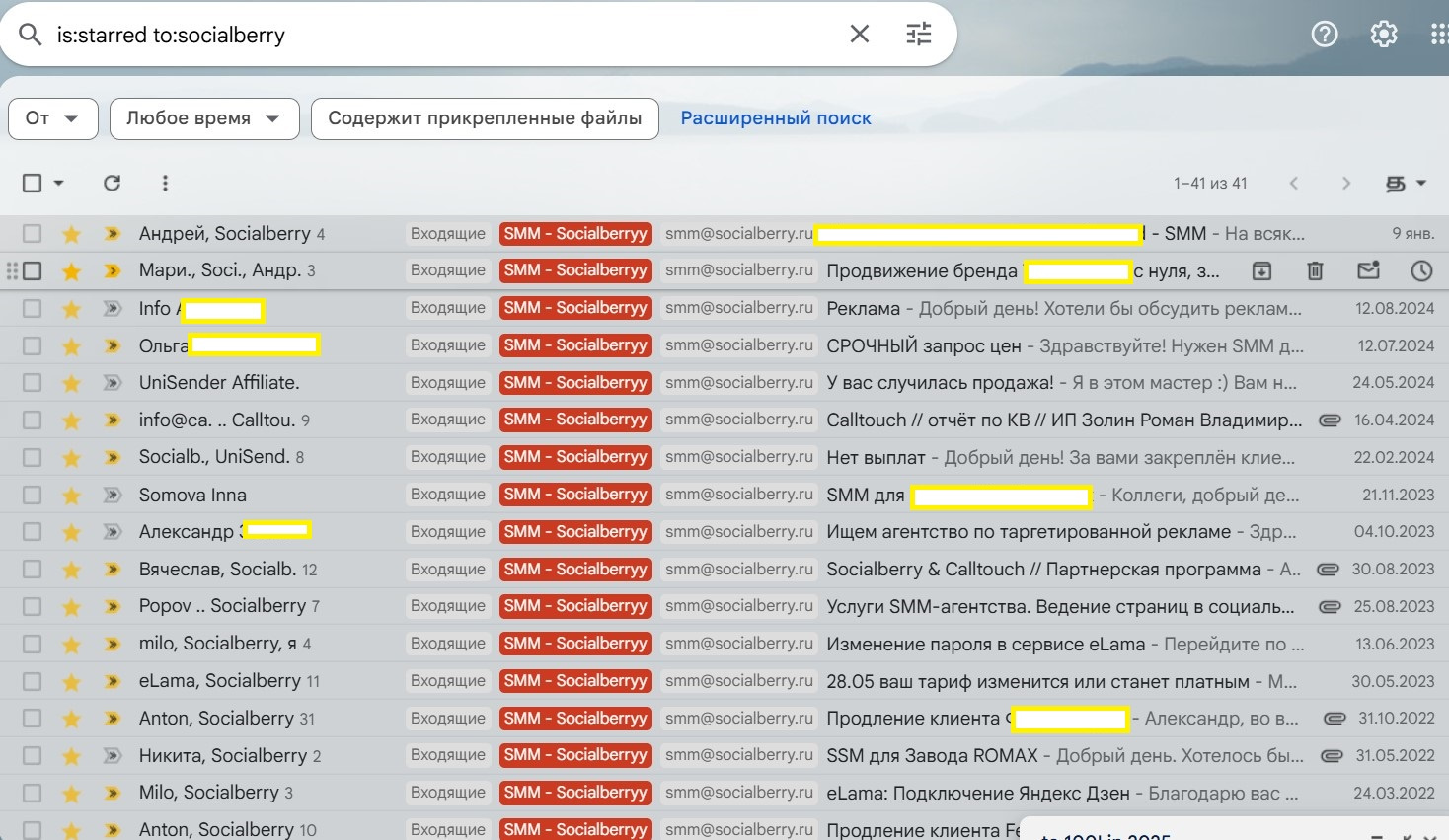The width and height of the screenshot is (1449, 840).
Task: Open the 28.05 ваш тариф изменится email
Action: (1062, 681)
